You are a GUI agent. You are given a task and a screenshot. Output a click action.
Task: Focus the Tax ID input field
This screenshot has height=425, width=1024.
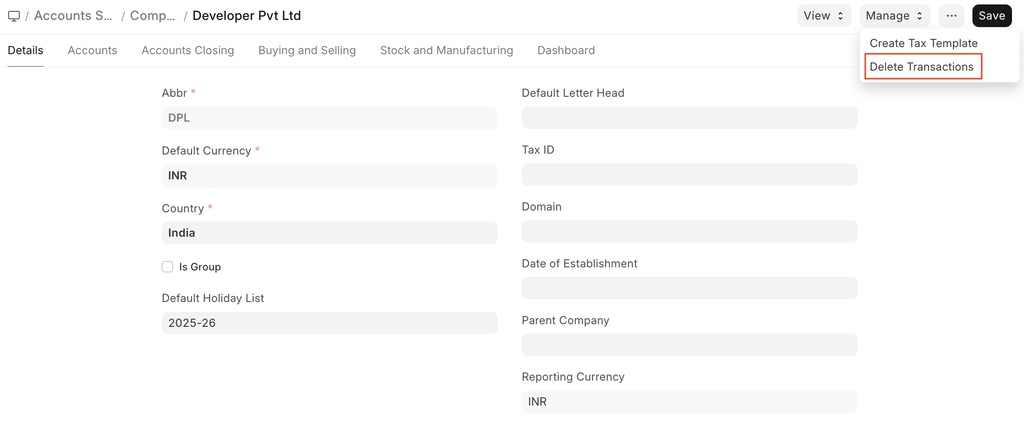pos(689,175)
